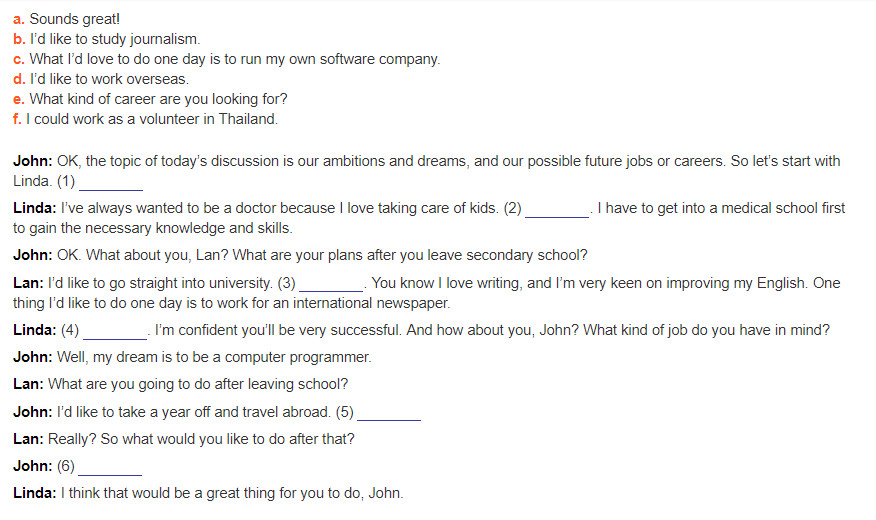The image size is (876, 520).
Task: Select blank (2) after 'care of kids'
Action: pyautogui.click(x=557, y=210)
